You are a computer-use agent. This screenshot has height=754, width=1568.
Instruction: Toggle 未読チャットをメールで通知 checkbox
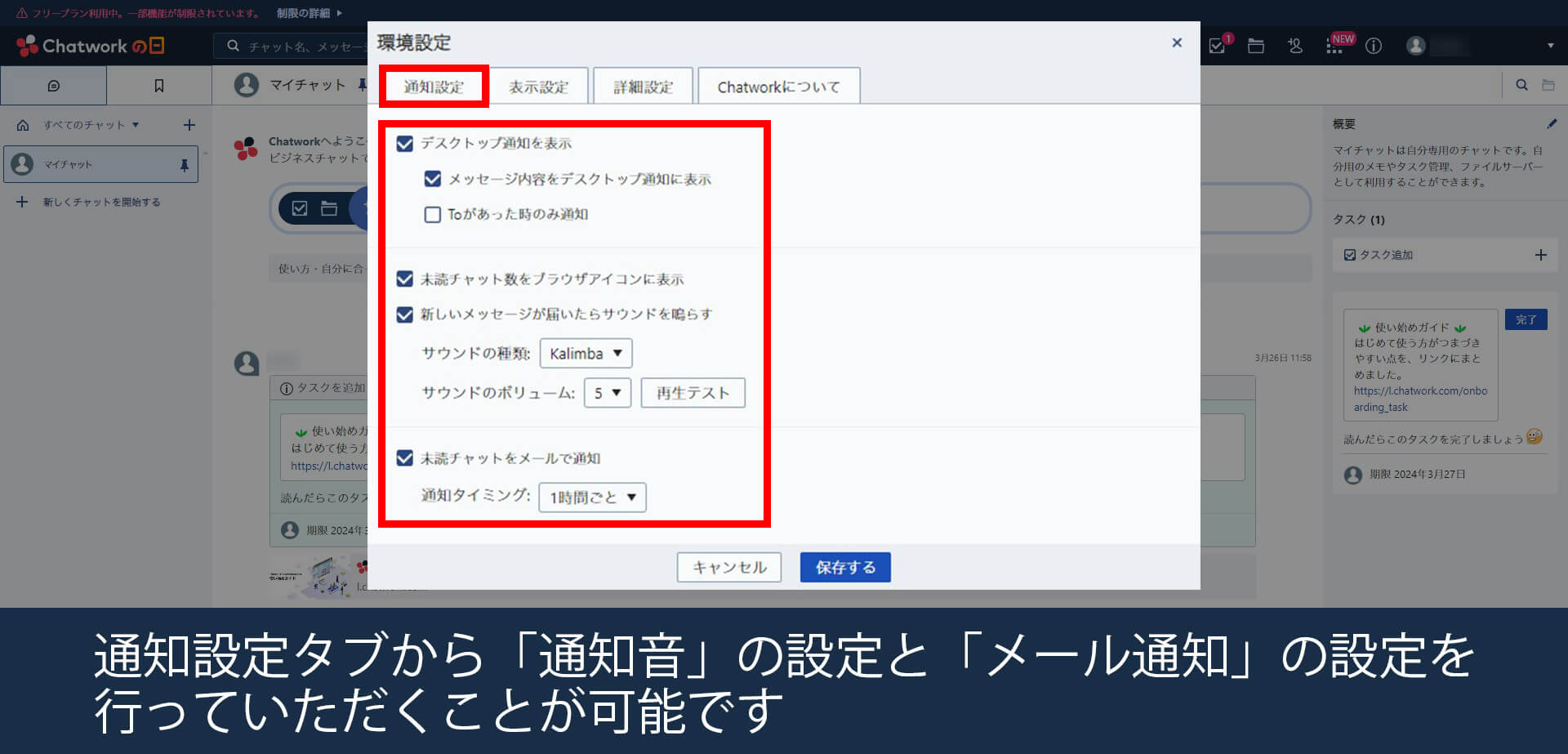point(405,458)
